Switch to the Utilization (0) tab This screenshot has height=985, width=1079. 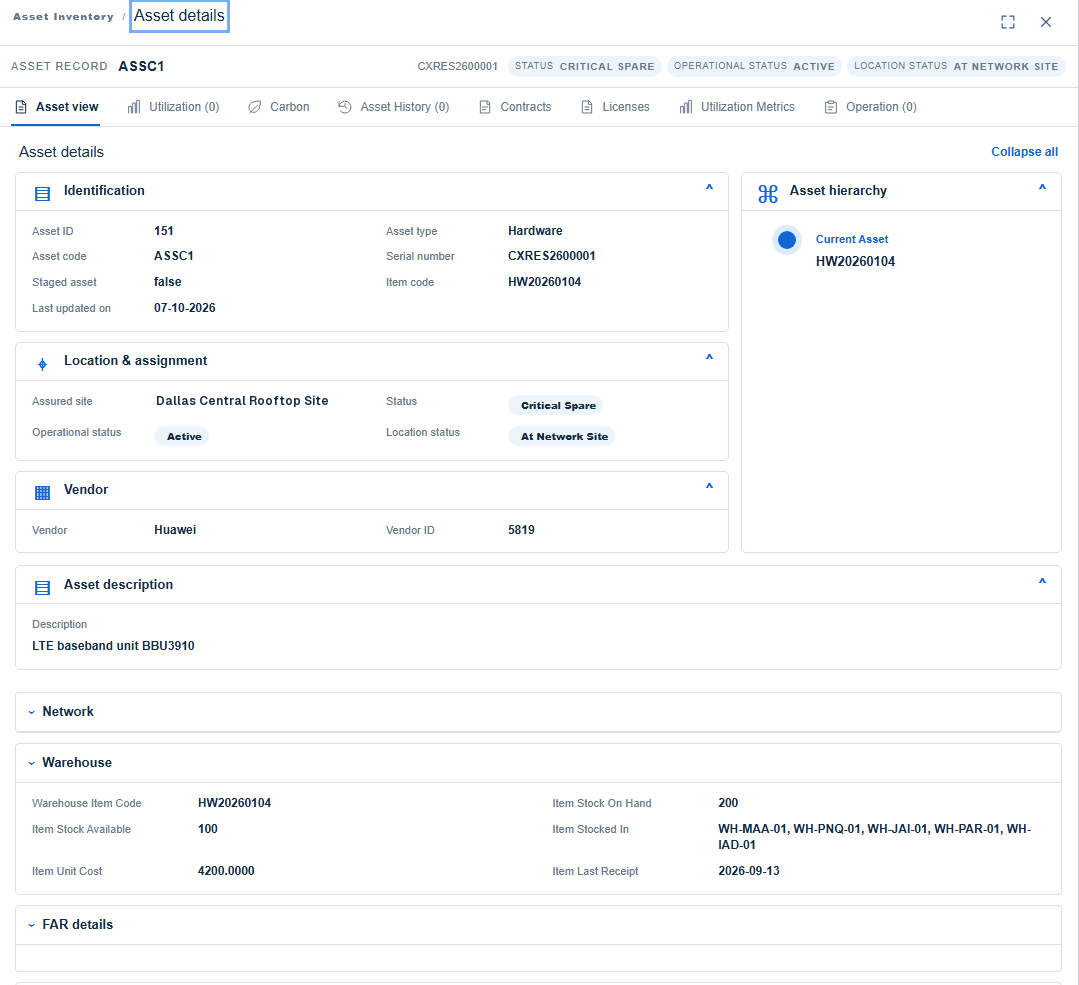coord(173,107)
